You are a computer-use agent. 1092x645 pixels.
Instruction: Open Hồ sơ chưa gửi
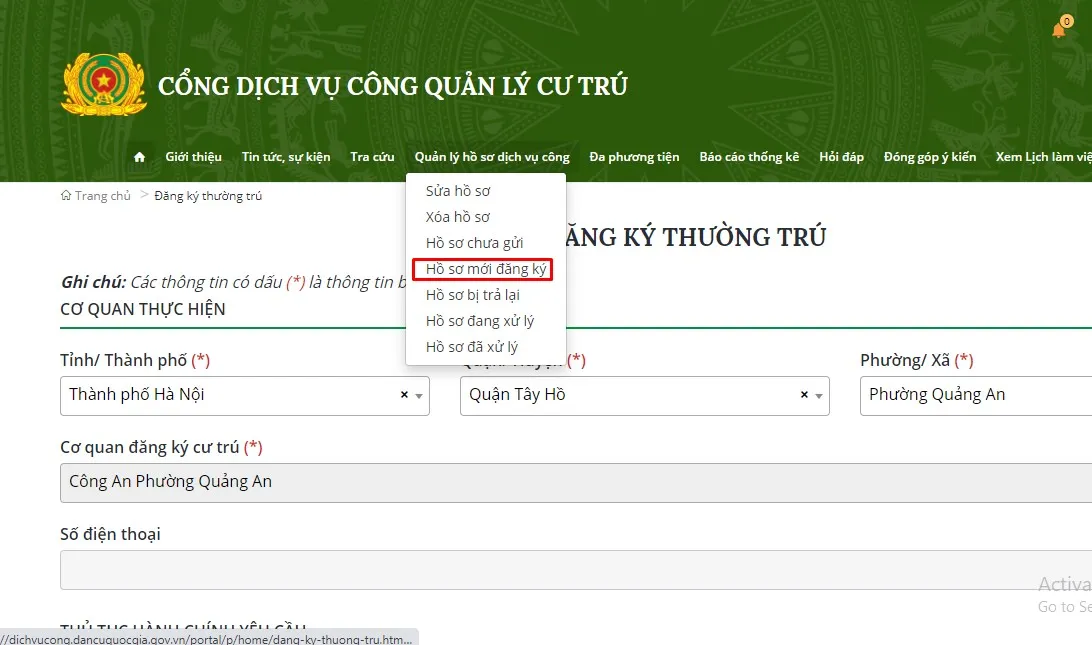coord(474,243)
